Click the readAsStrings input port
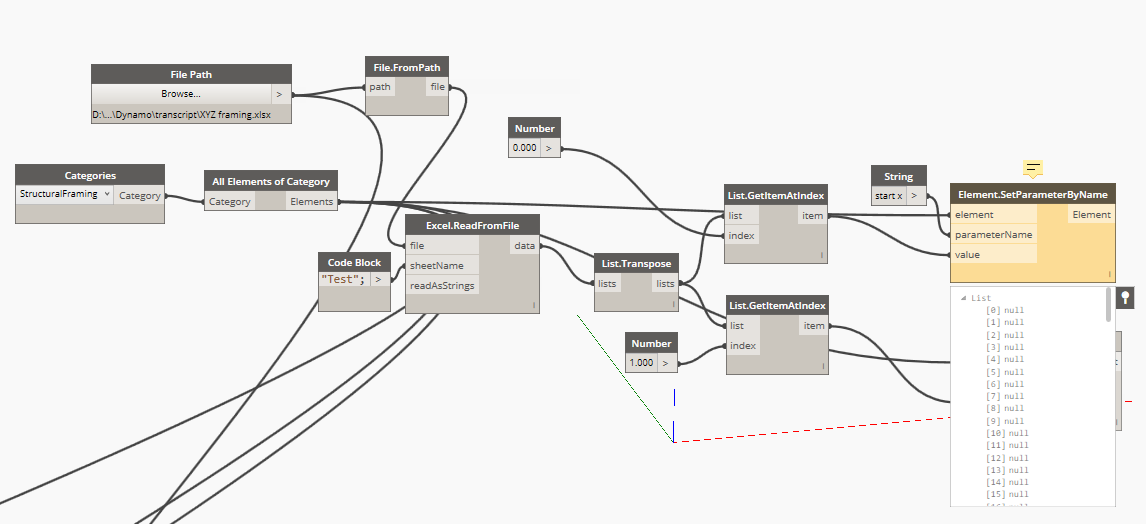 pos(444,285)
